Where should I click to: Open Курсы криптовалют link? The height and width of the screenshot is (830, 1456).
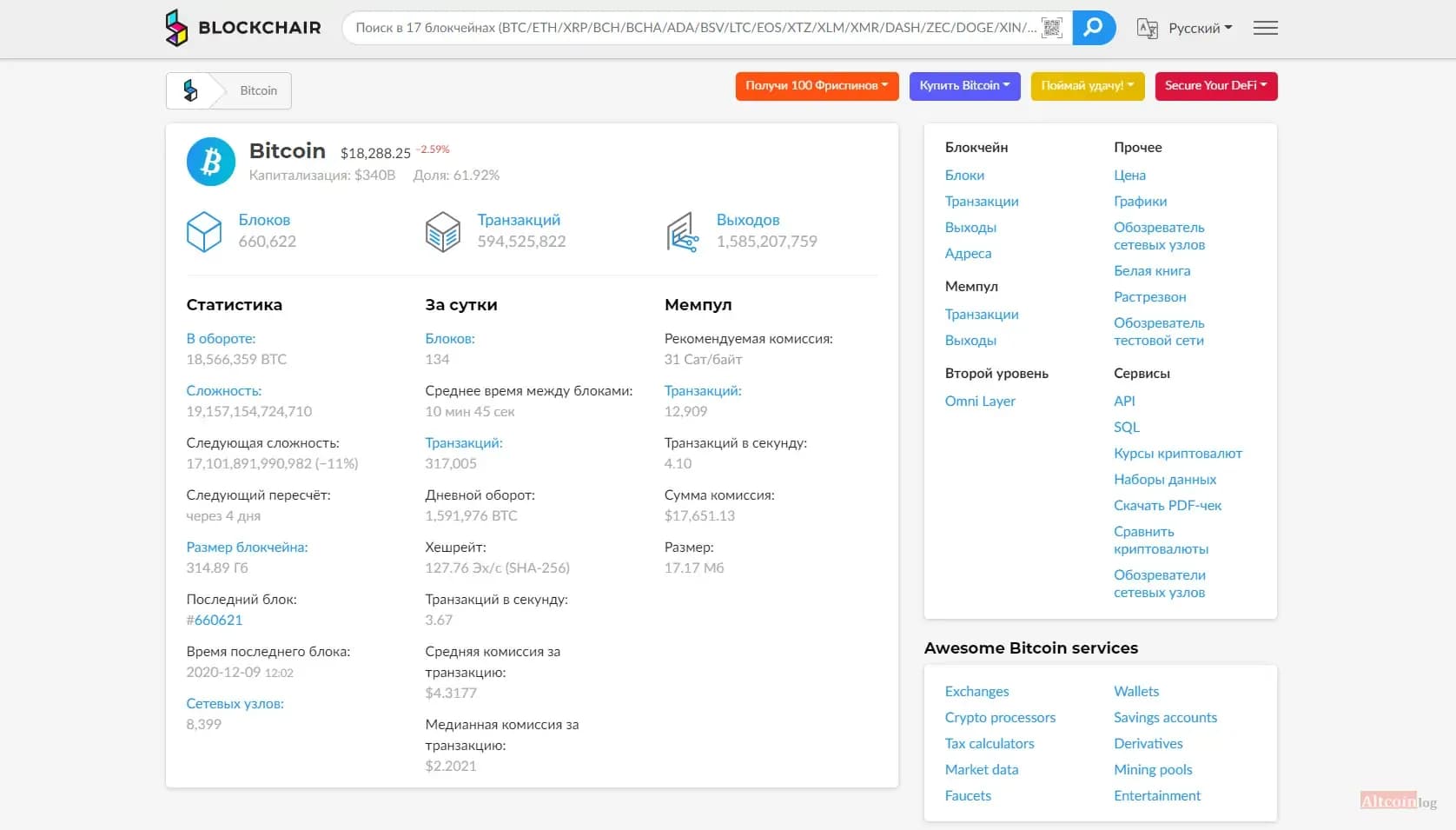pos(1177,454)
